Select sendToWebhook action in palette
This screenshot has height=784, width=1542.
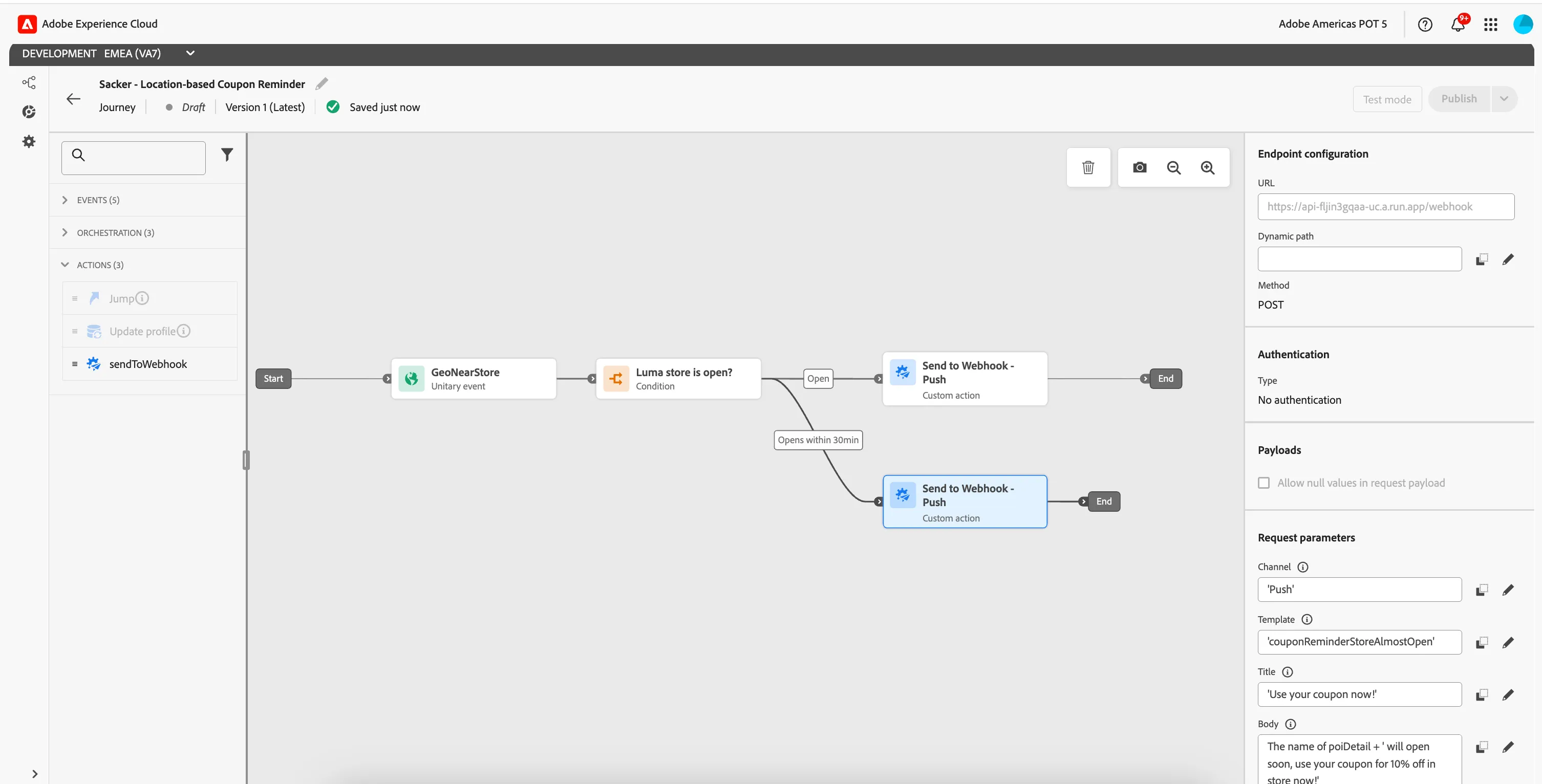(149, 364)
